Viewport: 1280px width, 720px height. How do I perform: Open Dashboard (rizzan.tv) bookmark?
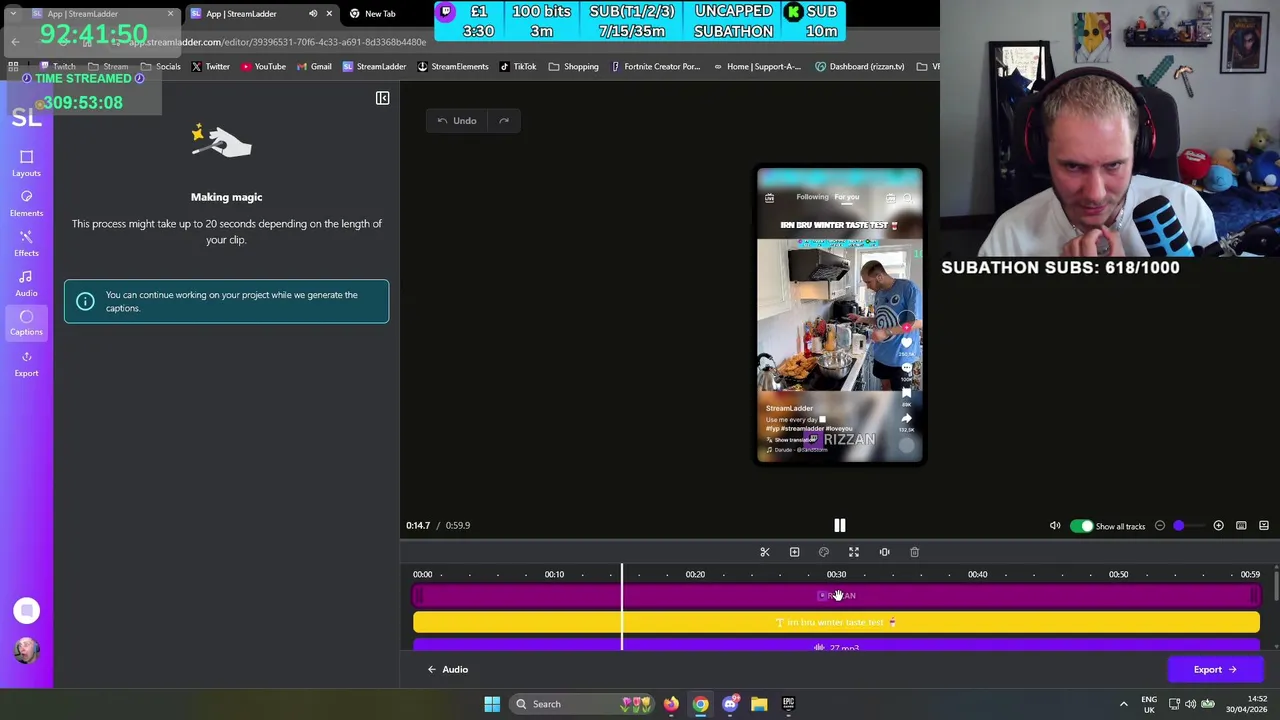(860, 67)
